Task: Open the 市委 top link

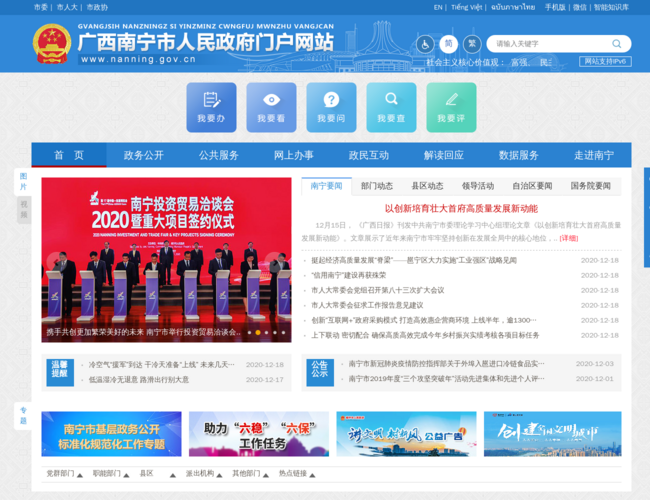Action: [x=40, y=7]
